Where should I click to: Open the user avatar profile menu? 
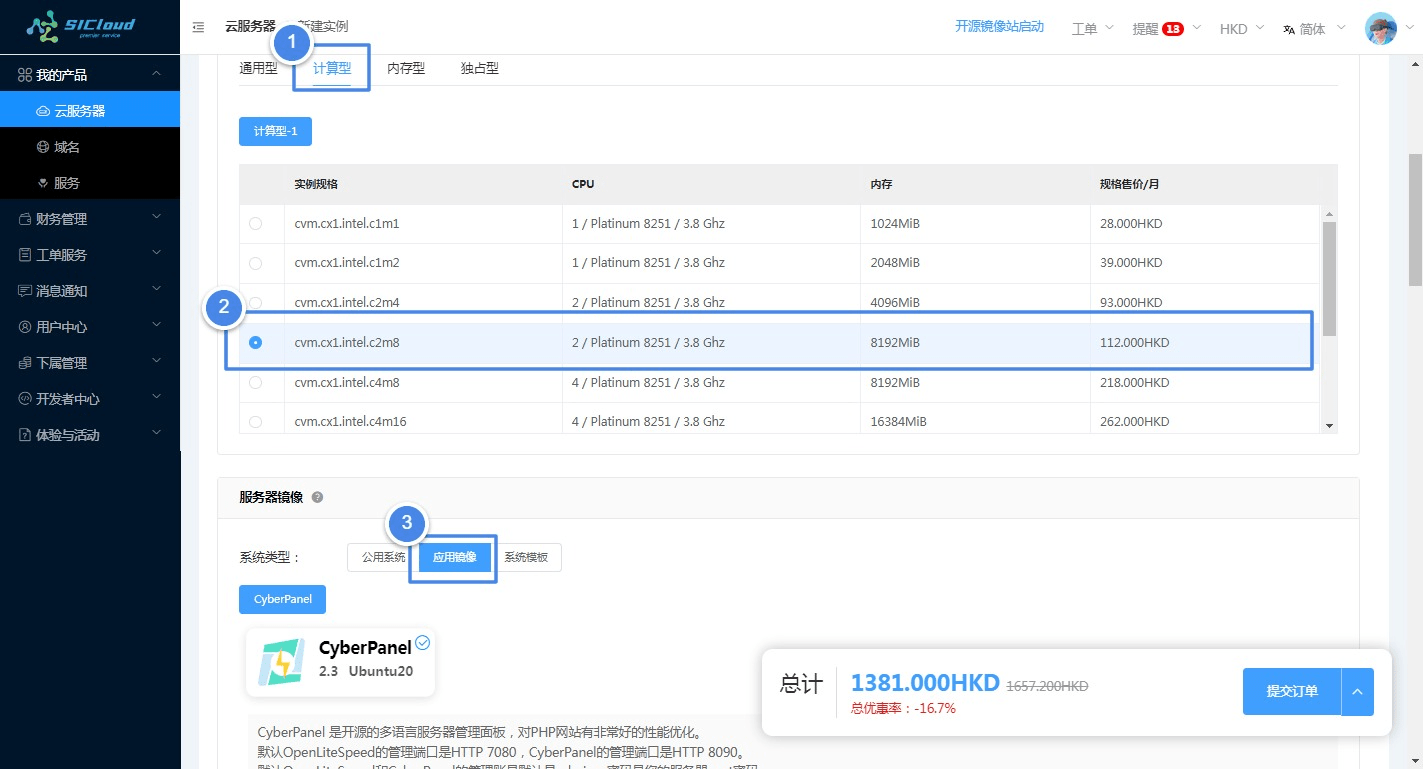[x=1381, y=28]
